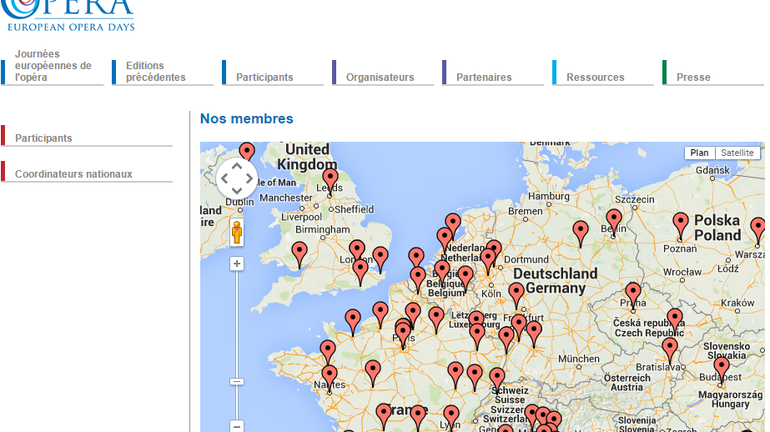
Task: Click the map marker near Poznań
Action: [x=681, y=224]
